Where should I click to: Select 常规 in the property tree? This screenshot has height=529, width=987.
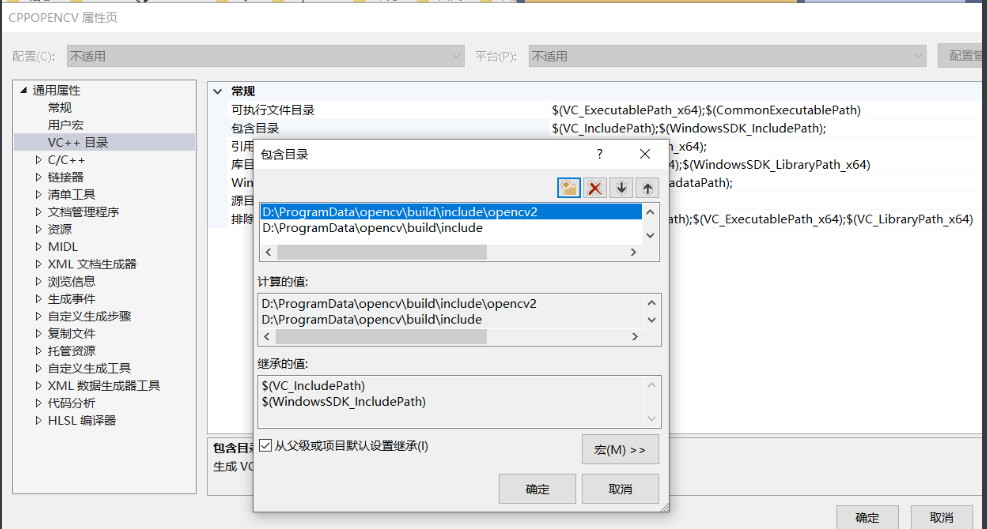(x=60, y=108)
